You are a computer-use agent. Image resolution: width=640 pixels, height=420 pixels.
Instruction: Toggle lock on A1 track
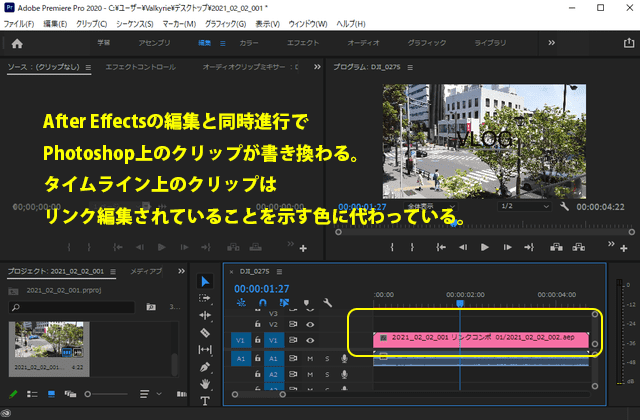click(258, 358)
